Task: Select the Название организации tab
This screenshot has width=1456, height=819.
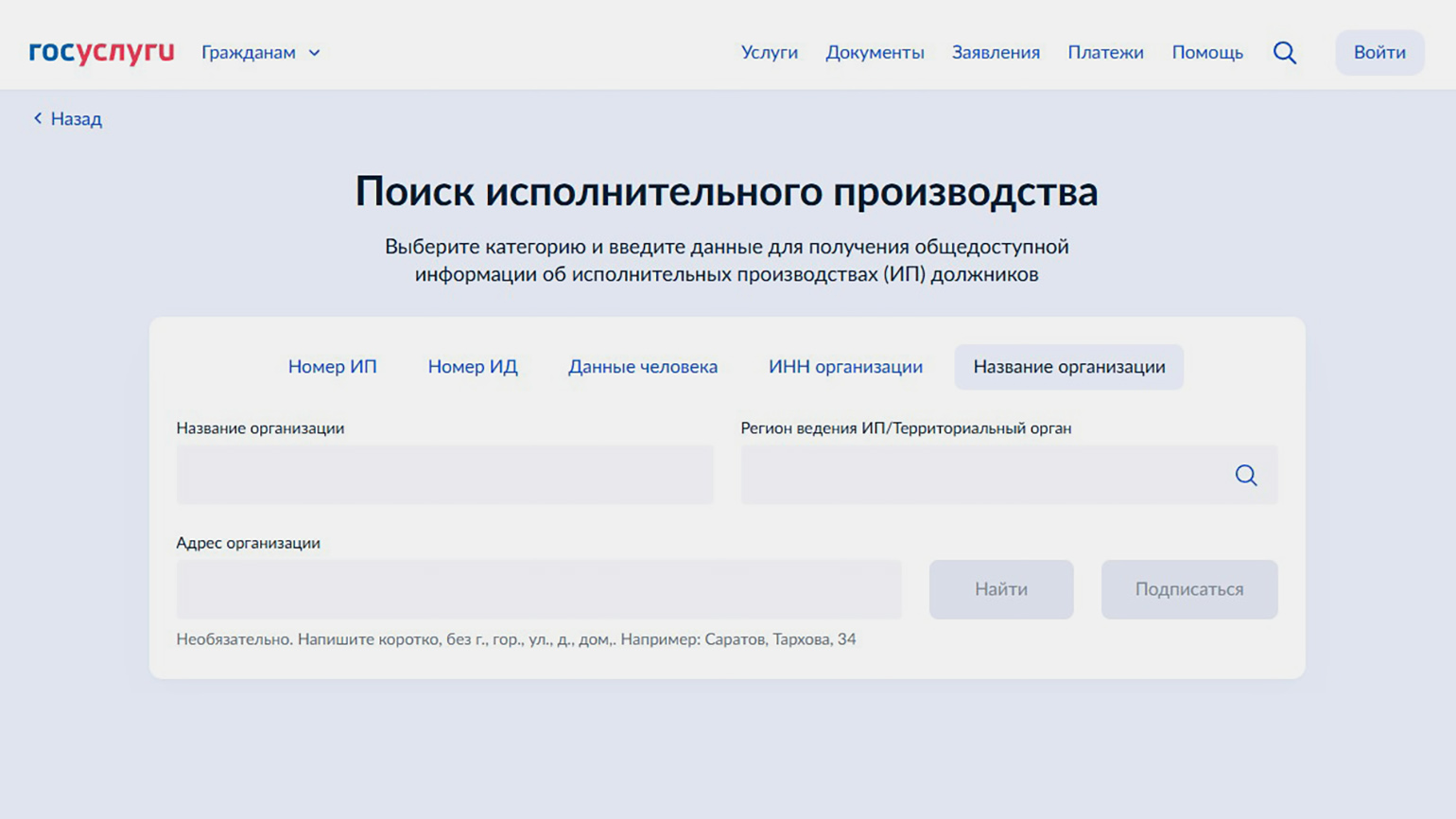Action: point(1068,367)
